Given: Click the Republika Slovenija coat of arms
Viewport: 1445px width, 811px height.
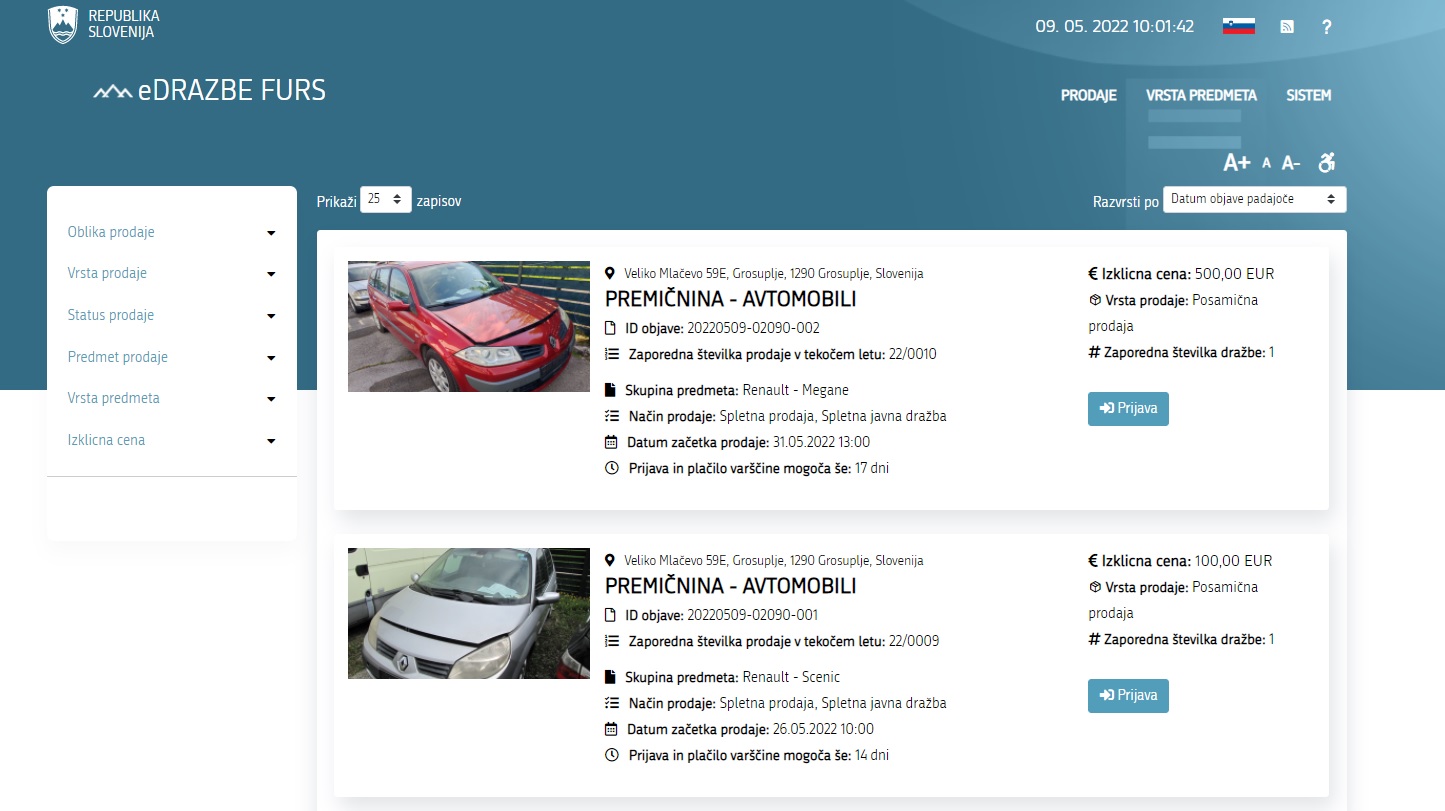Looking at the screenshot, I should tap(63, 24).
